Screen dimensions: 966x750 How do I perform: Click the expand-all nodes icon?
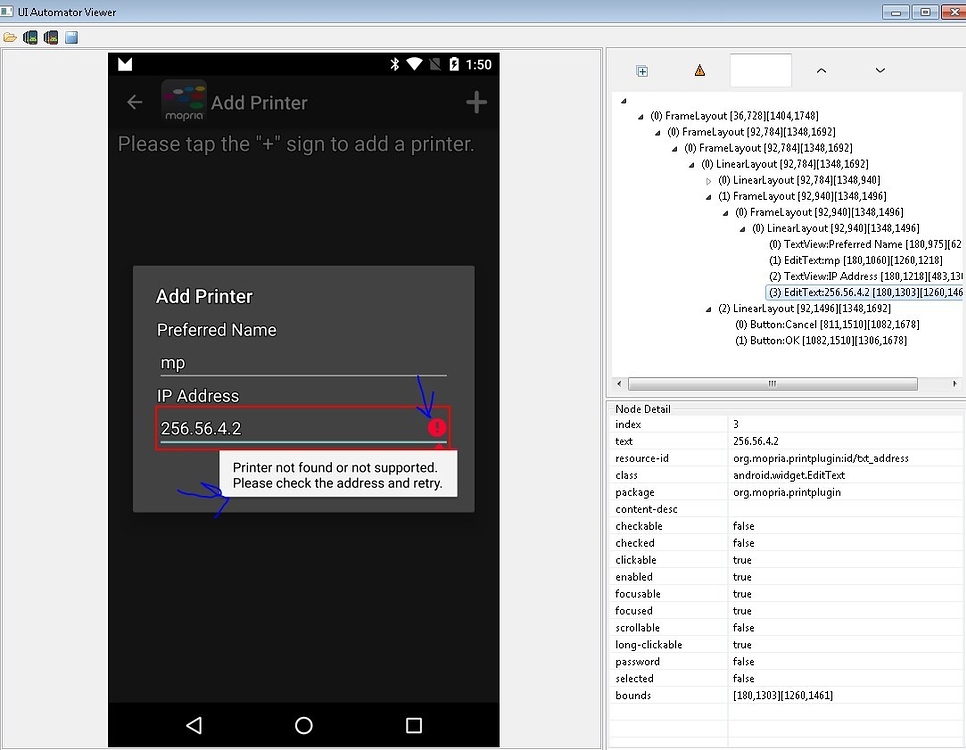point(641,70)
